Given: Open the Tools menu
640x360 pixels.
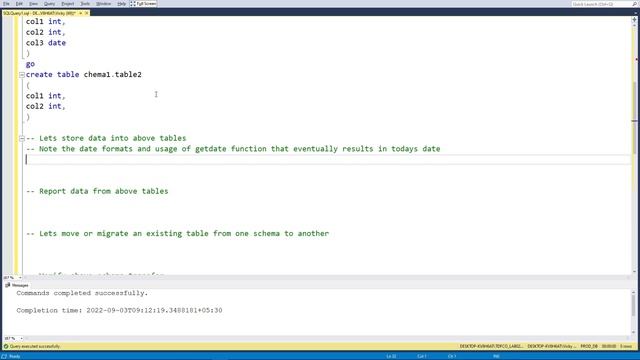Looking at the screenshot, I should pos(85,4).
